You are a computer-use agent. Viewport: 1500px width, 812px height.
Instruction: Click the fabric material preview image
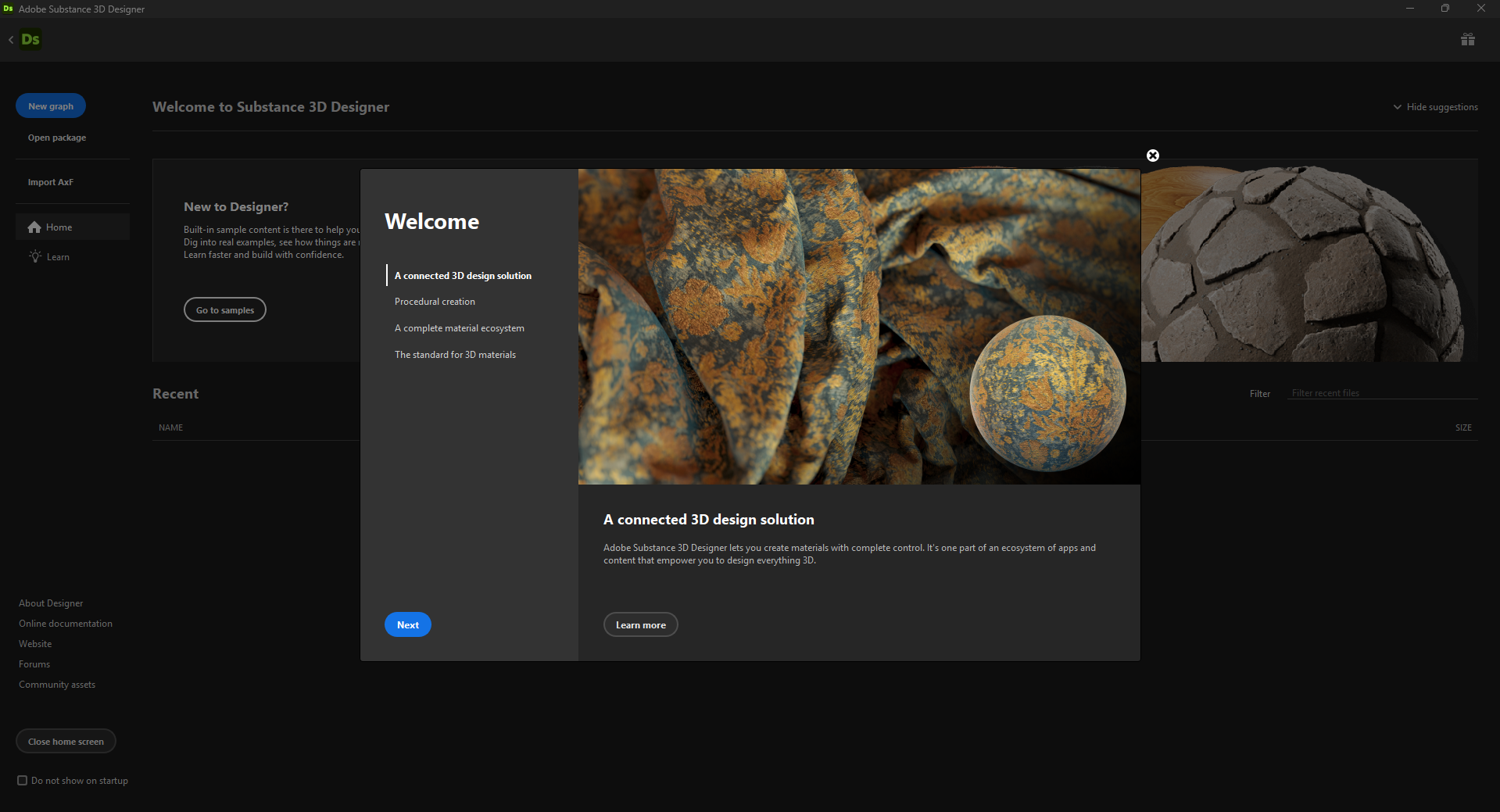click(859, 327)
